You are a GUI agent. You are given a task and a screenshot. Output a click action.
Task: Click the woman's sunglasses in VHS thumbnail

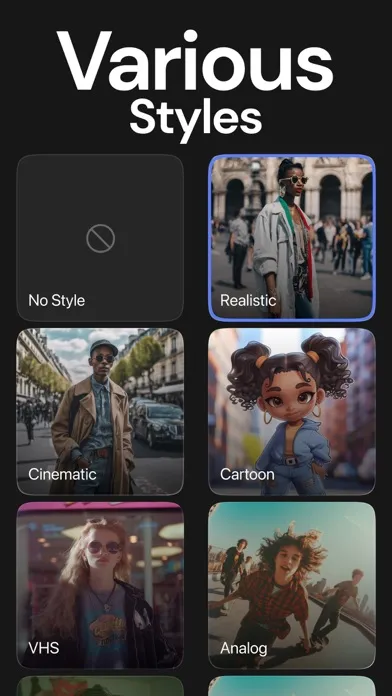pyautogui.click(x=103, y=548)
